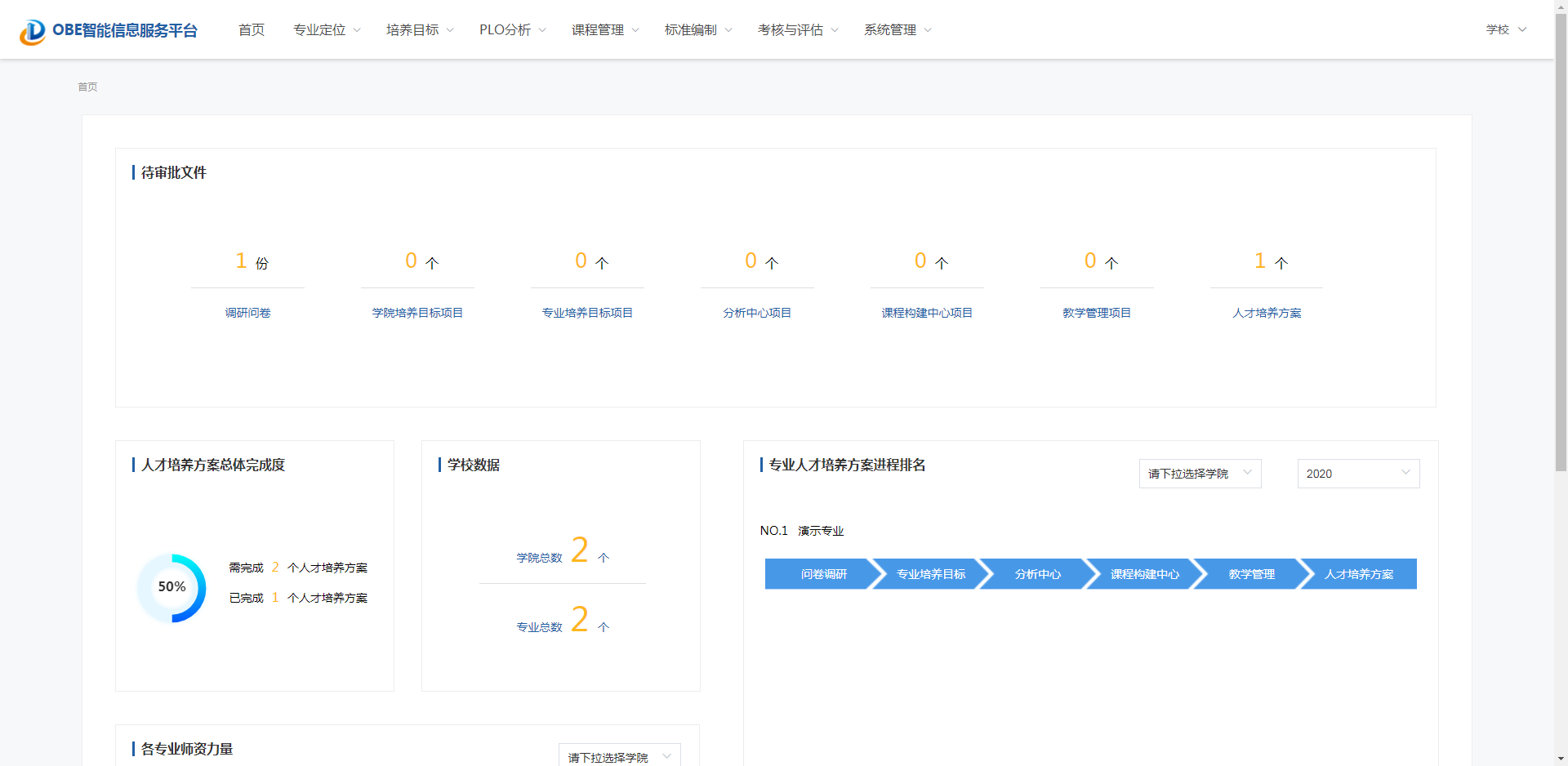Open the 首页 menu item
1568x766 pixels.
click(x=252, y=30)
